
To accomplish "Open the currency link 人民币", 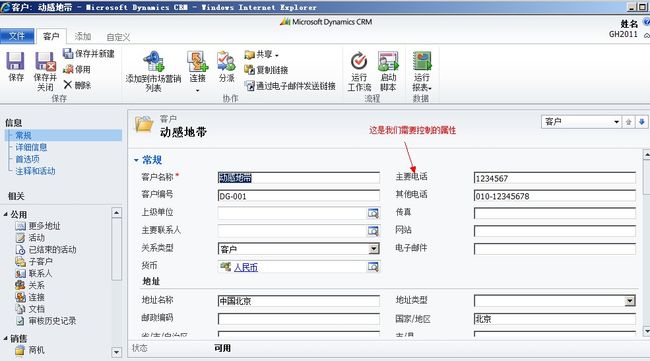I will click(246, 268).
